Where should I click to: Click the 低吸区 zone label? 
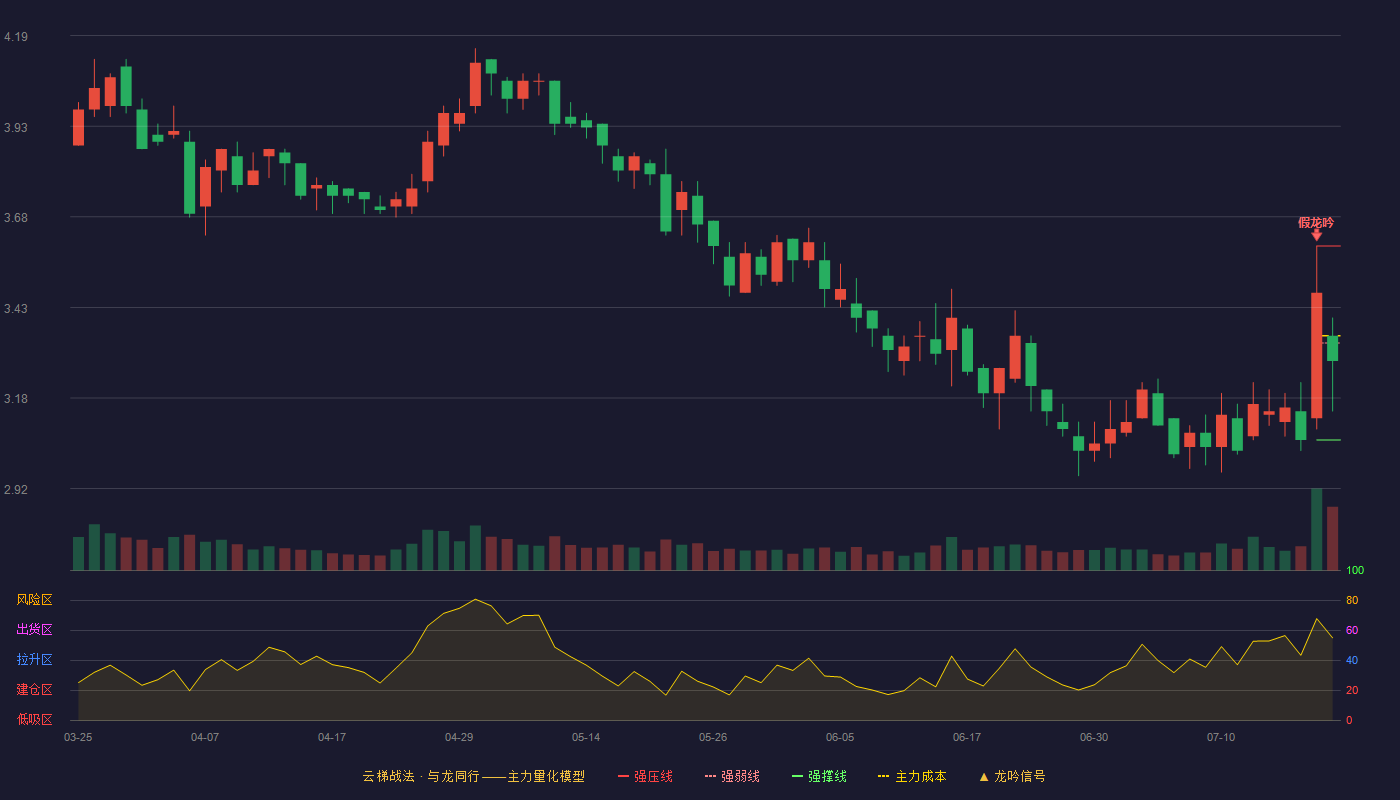click(34, 720)
